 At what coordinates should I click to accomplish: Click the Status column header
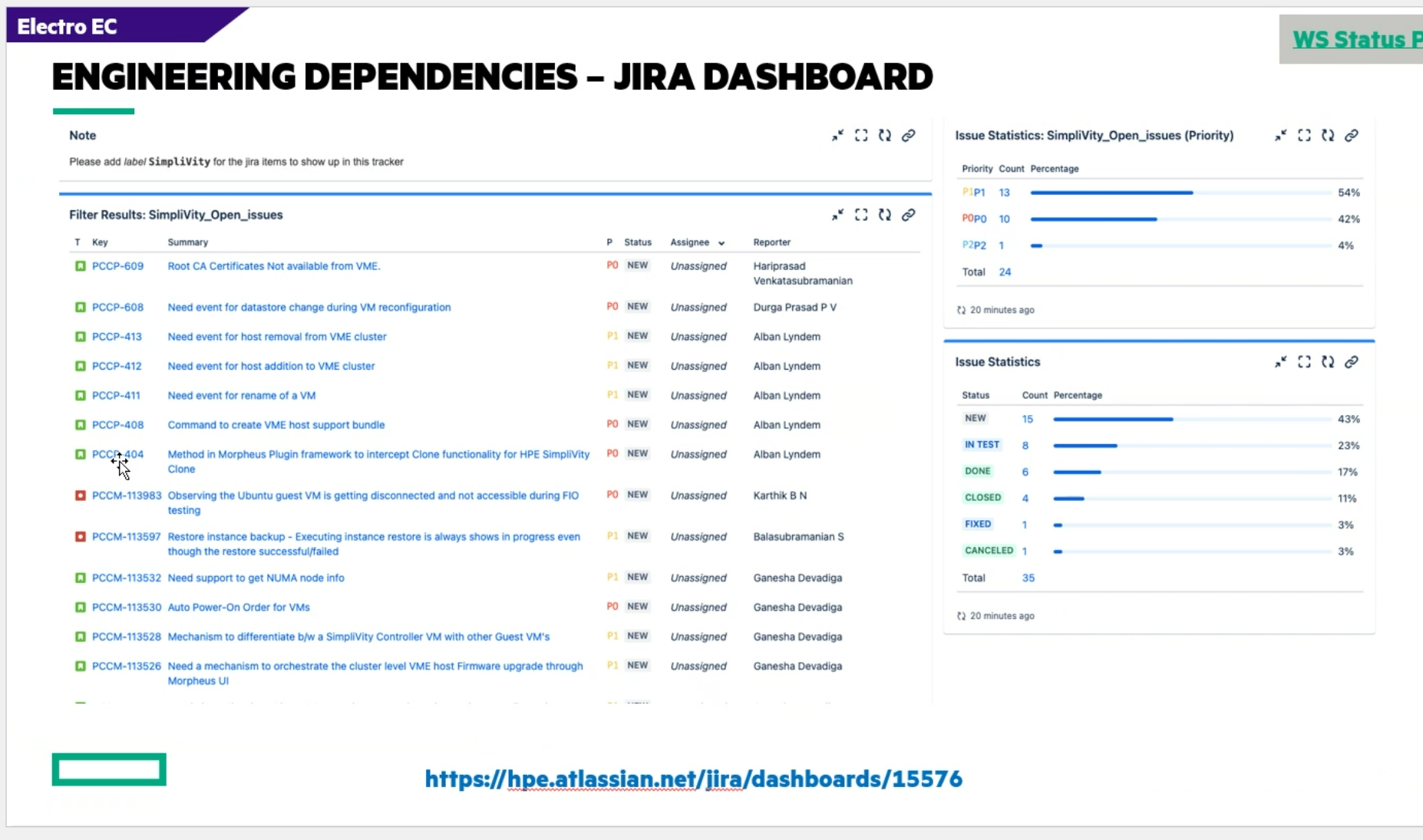[x=637, y=242]
